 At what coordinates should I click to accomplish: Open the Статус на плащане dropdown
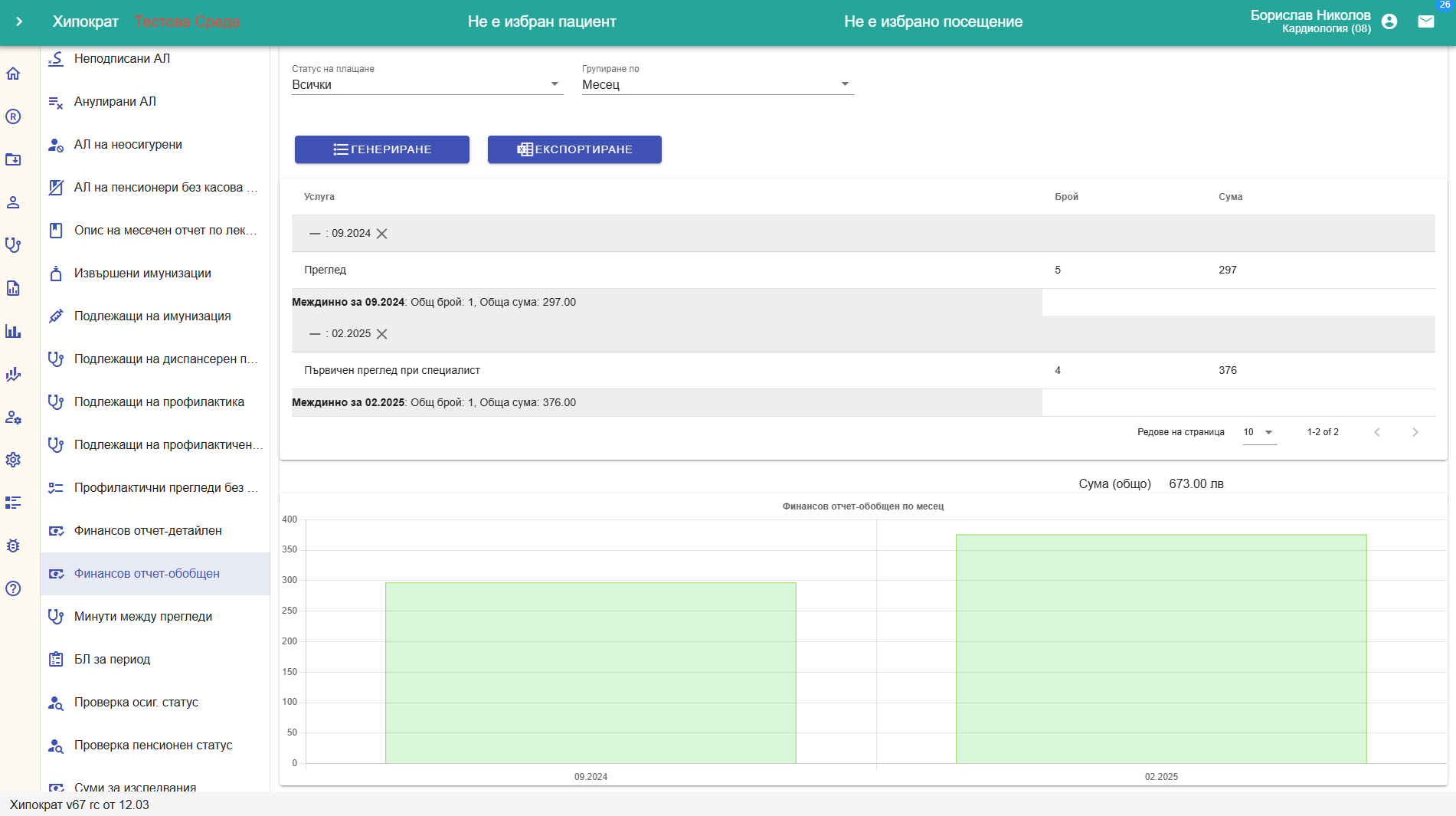[x=427, y=84]
